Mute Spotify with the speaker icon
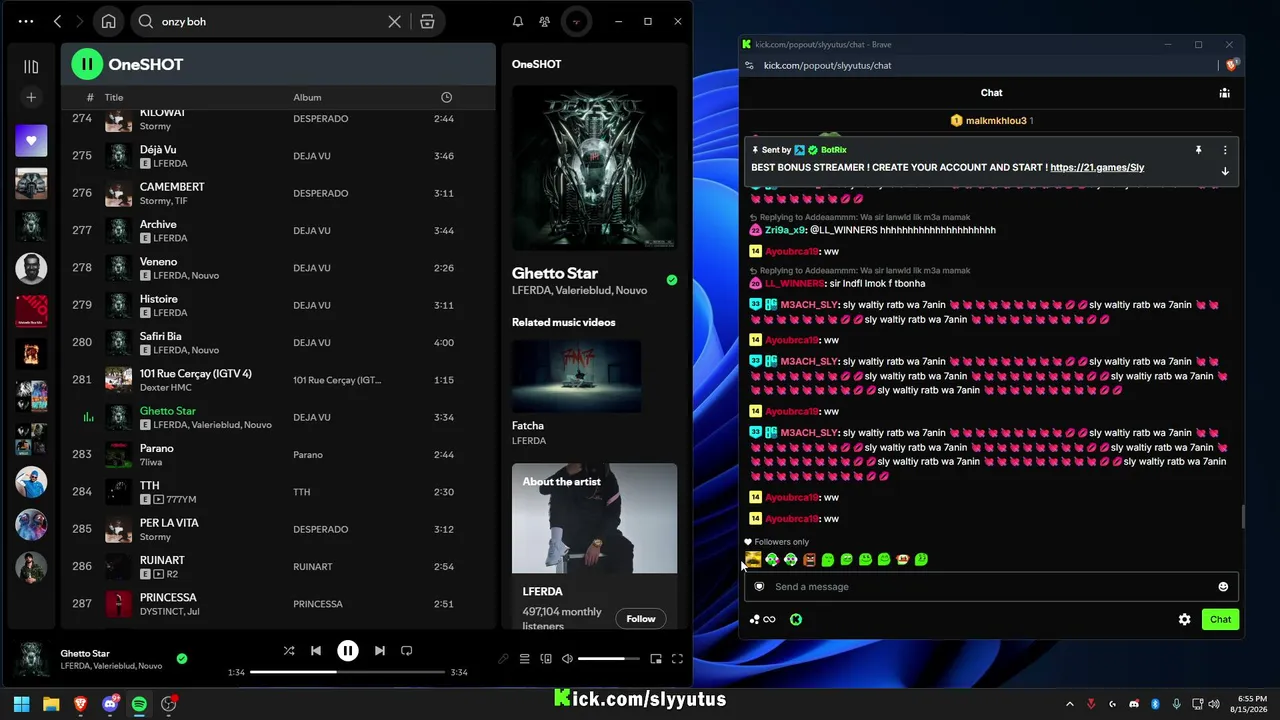This screenshot has height=720, width=1280. [x=567, y=659]
